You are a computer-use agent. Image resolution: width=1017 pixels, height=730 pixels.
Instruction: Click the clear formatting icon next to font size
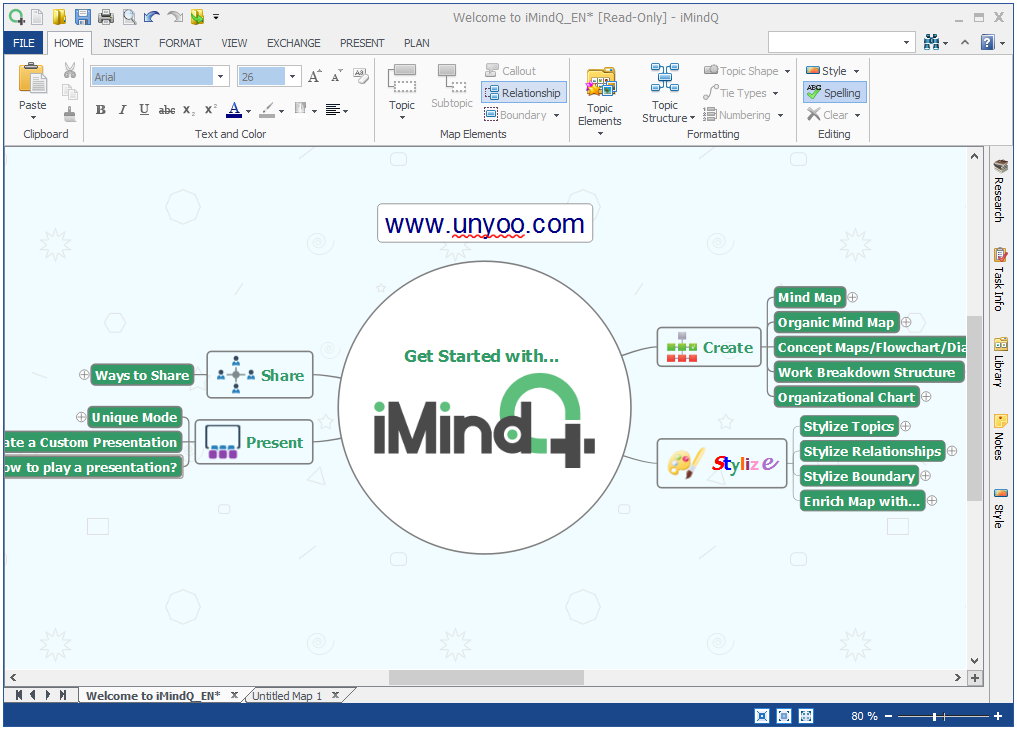(x=361, y=76)
